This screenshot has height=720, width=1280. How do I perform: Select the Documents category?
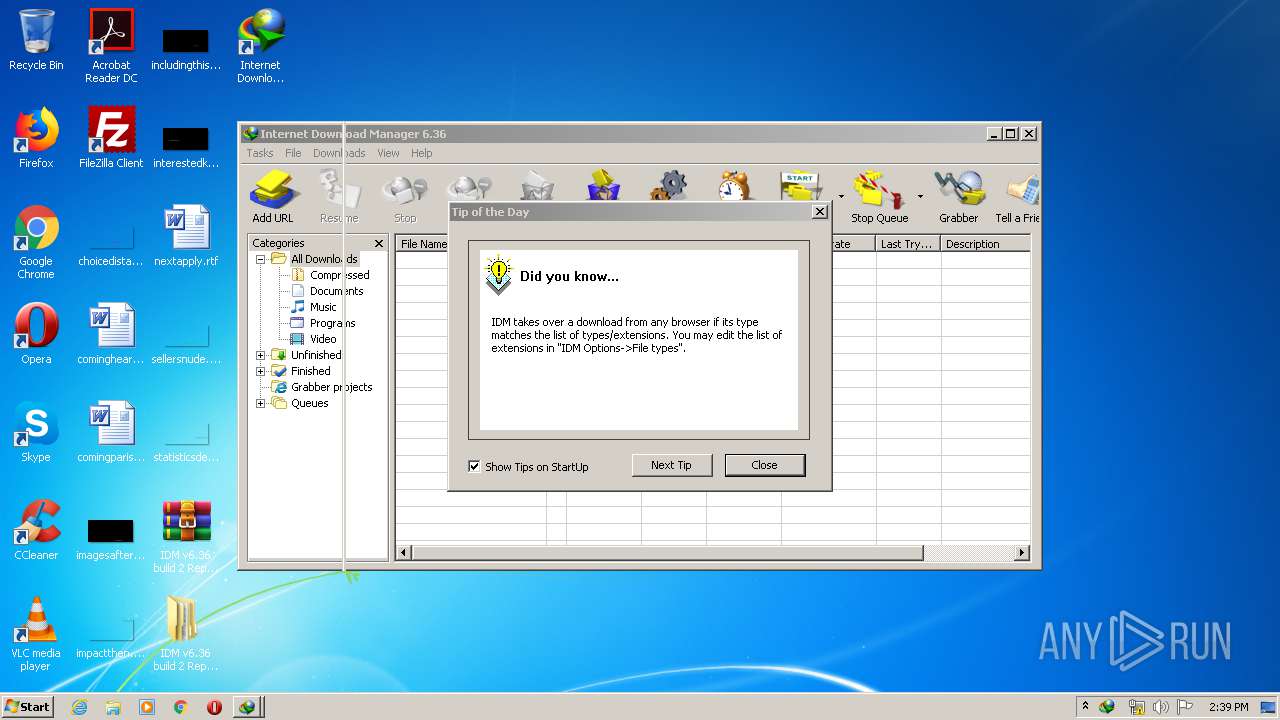pyautogui.click(x=336, y=291)
